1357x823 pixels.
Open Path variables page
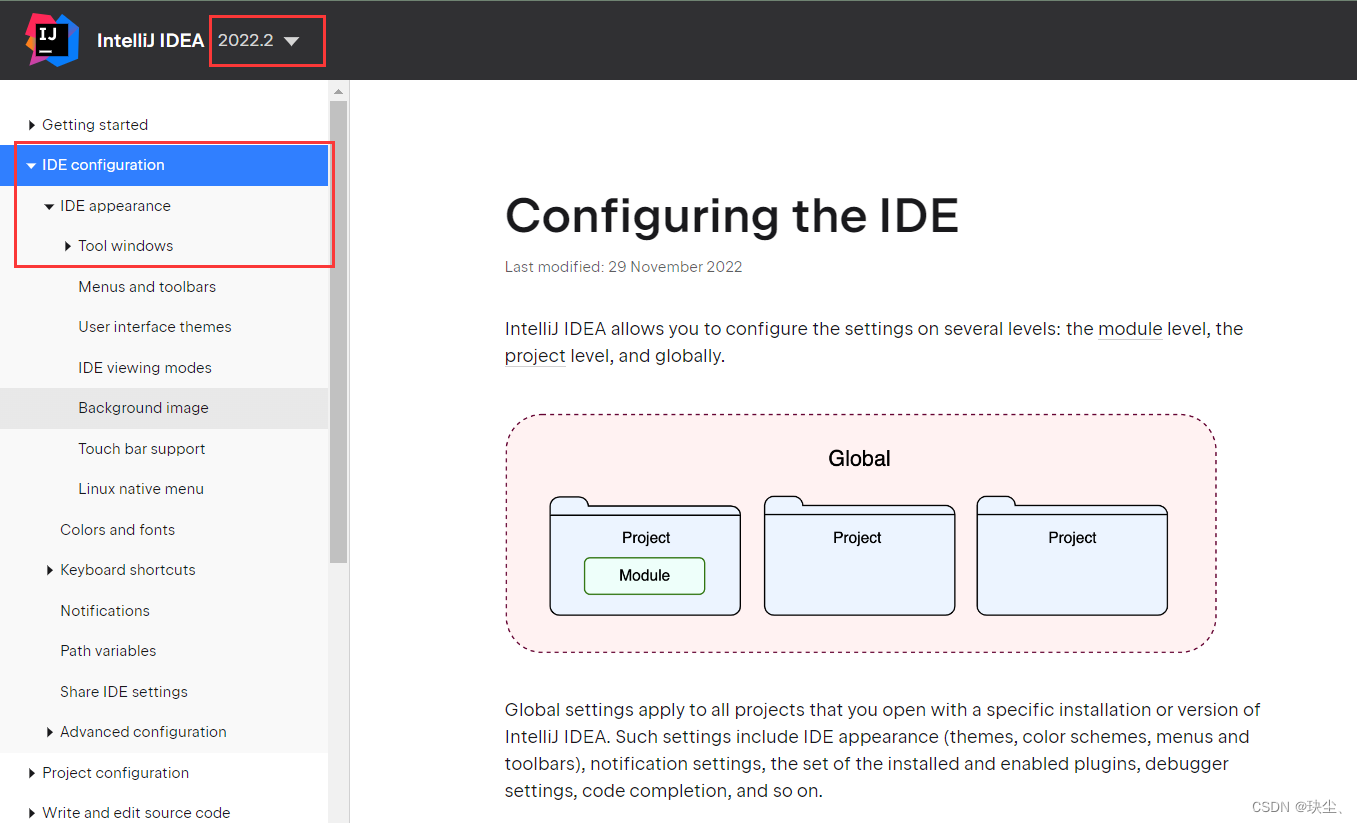pos(108,651)
